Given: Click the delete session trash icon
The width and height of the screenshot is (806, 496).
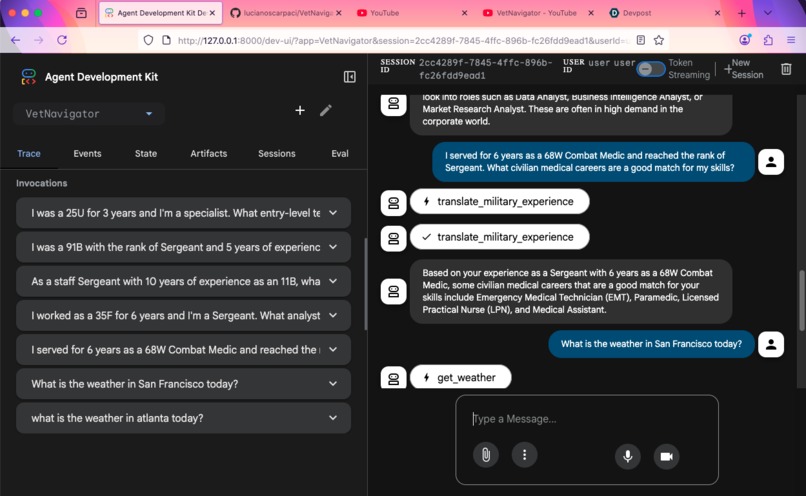Looking at the screenshot, I should (786, 69).
